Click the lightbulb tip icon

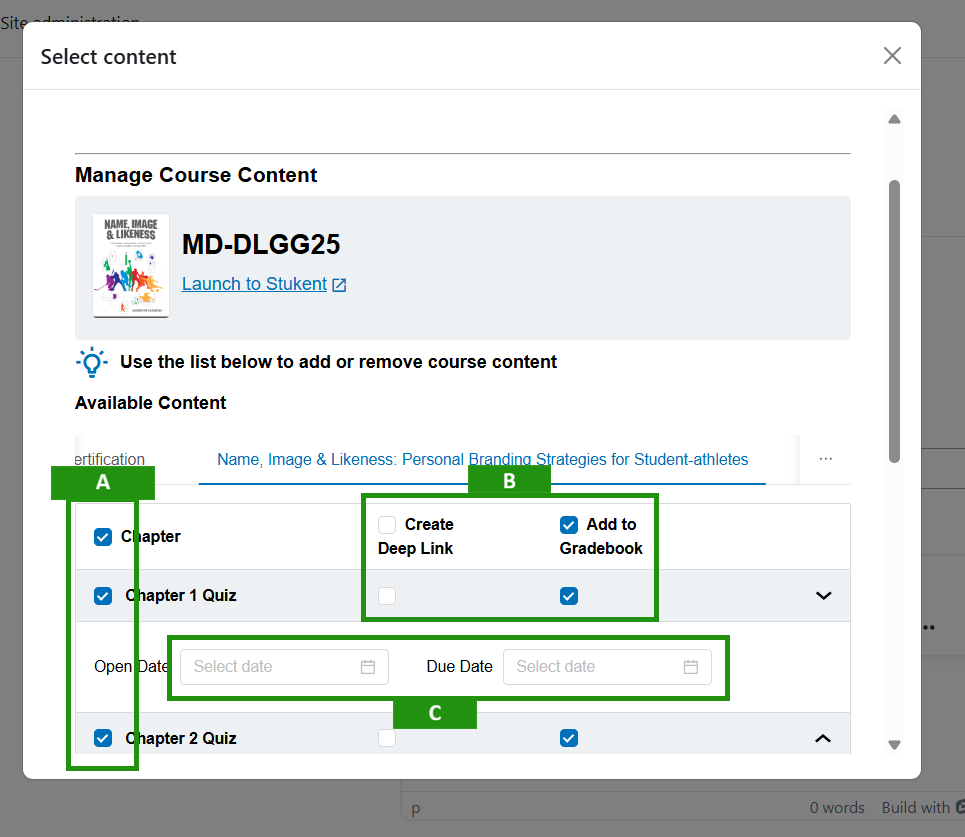coord(92,362)
